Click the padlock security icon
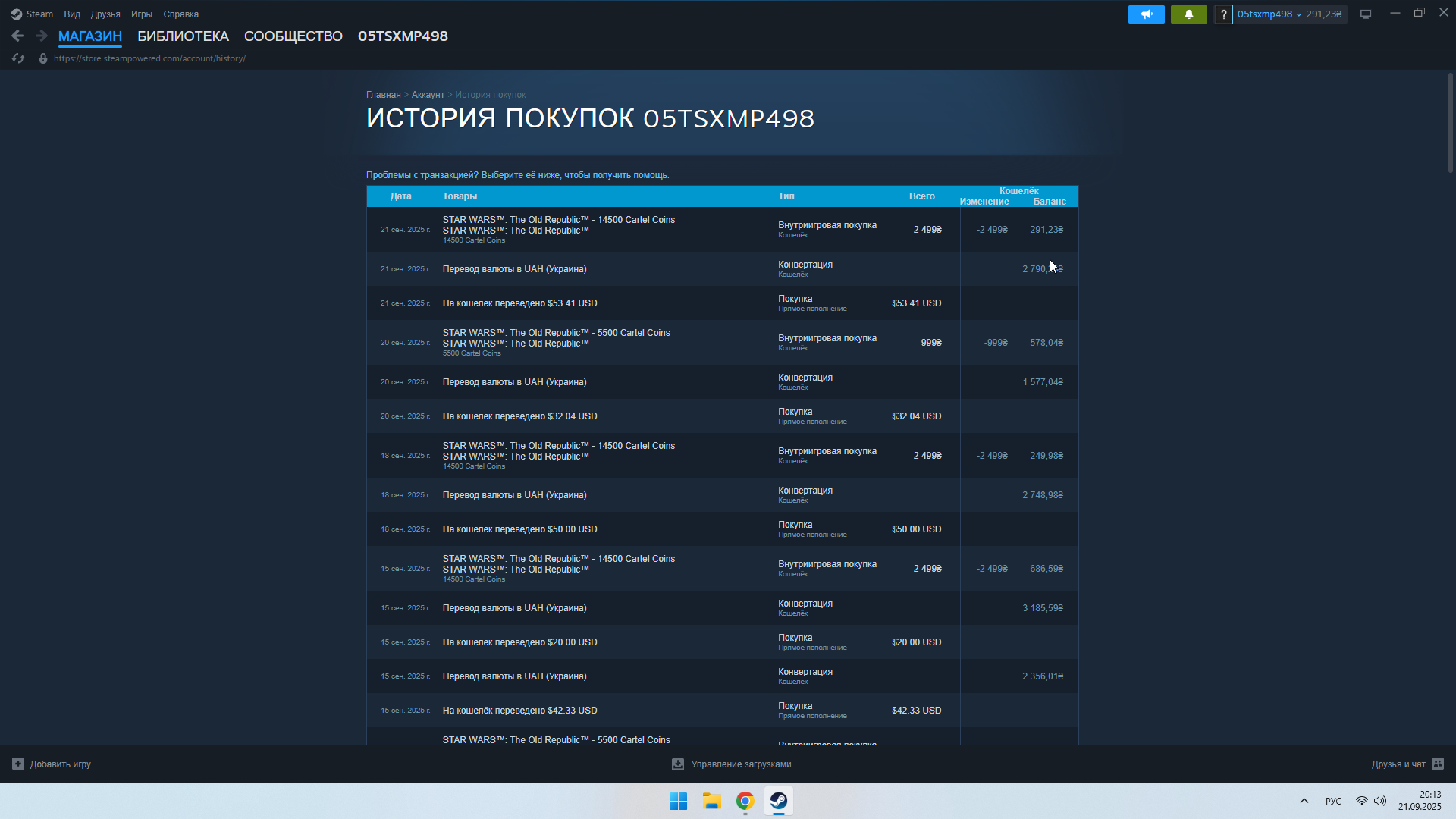The height and width of the screenshot is (819, 1456). click(43, 58)
